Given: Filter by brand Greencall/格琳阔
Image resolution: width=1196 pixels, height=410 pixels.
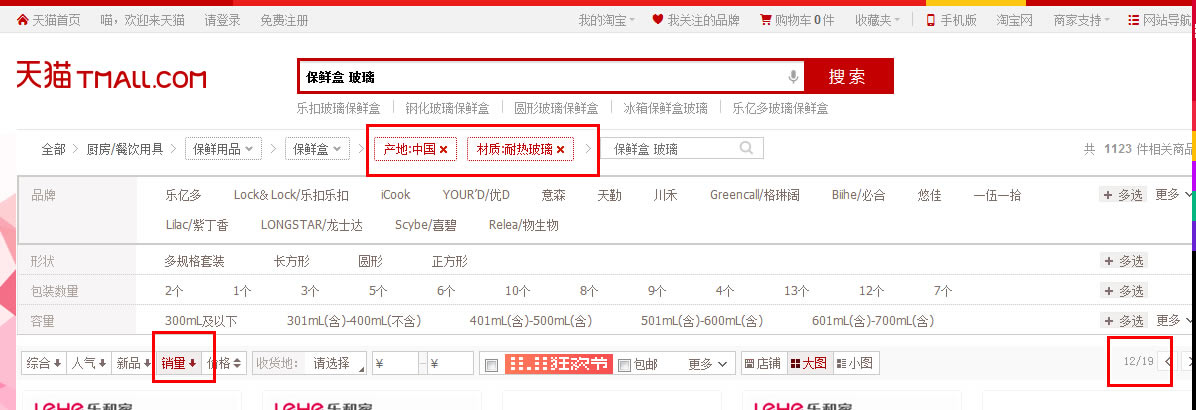Looking at the screenshot, I should pos(754,195).
